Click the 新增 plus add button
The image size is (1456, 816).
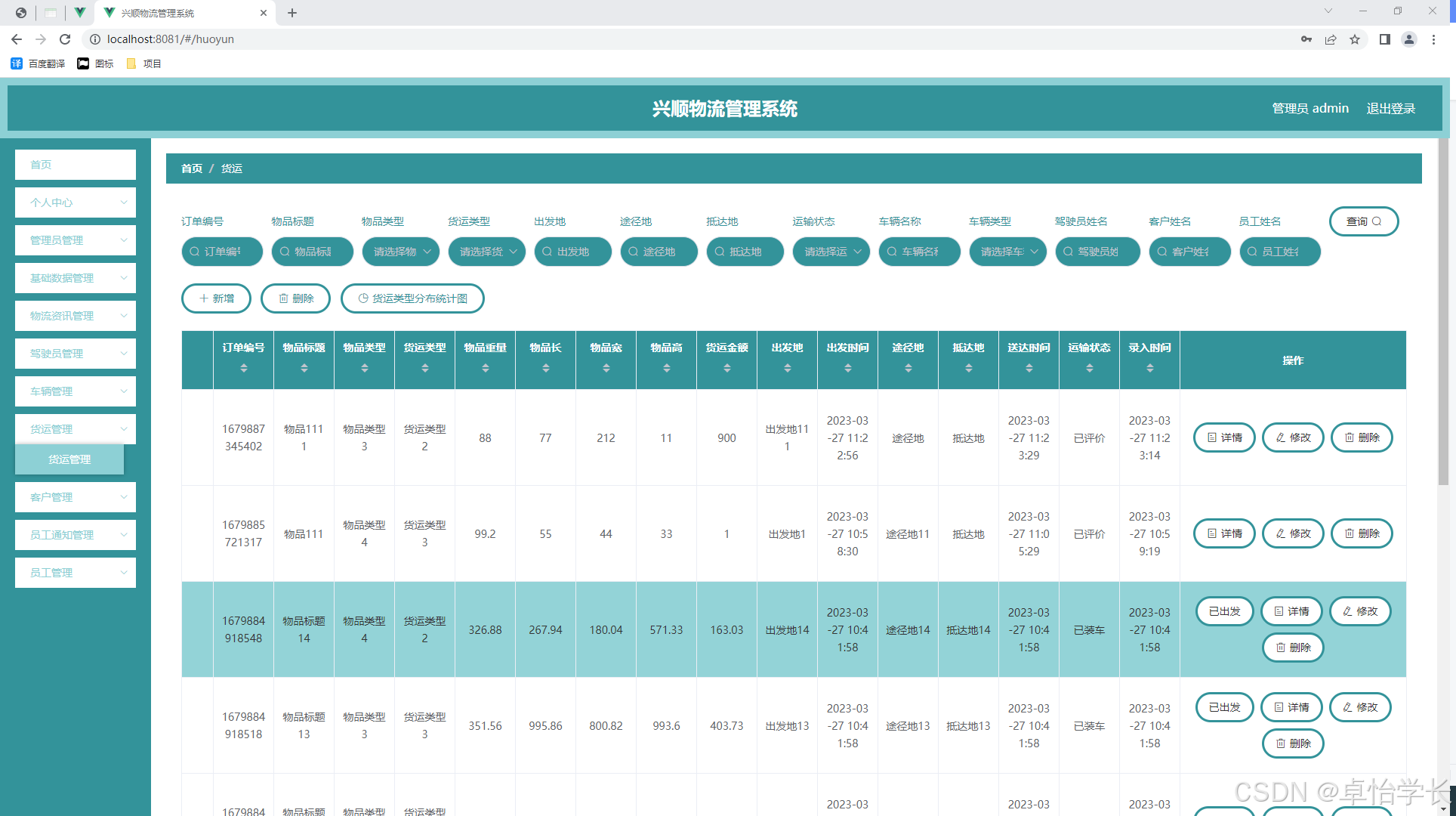point(216,298)
